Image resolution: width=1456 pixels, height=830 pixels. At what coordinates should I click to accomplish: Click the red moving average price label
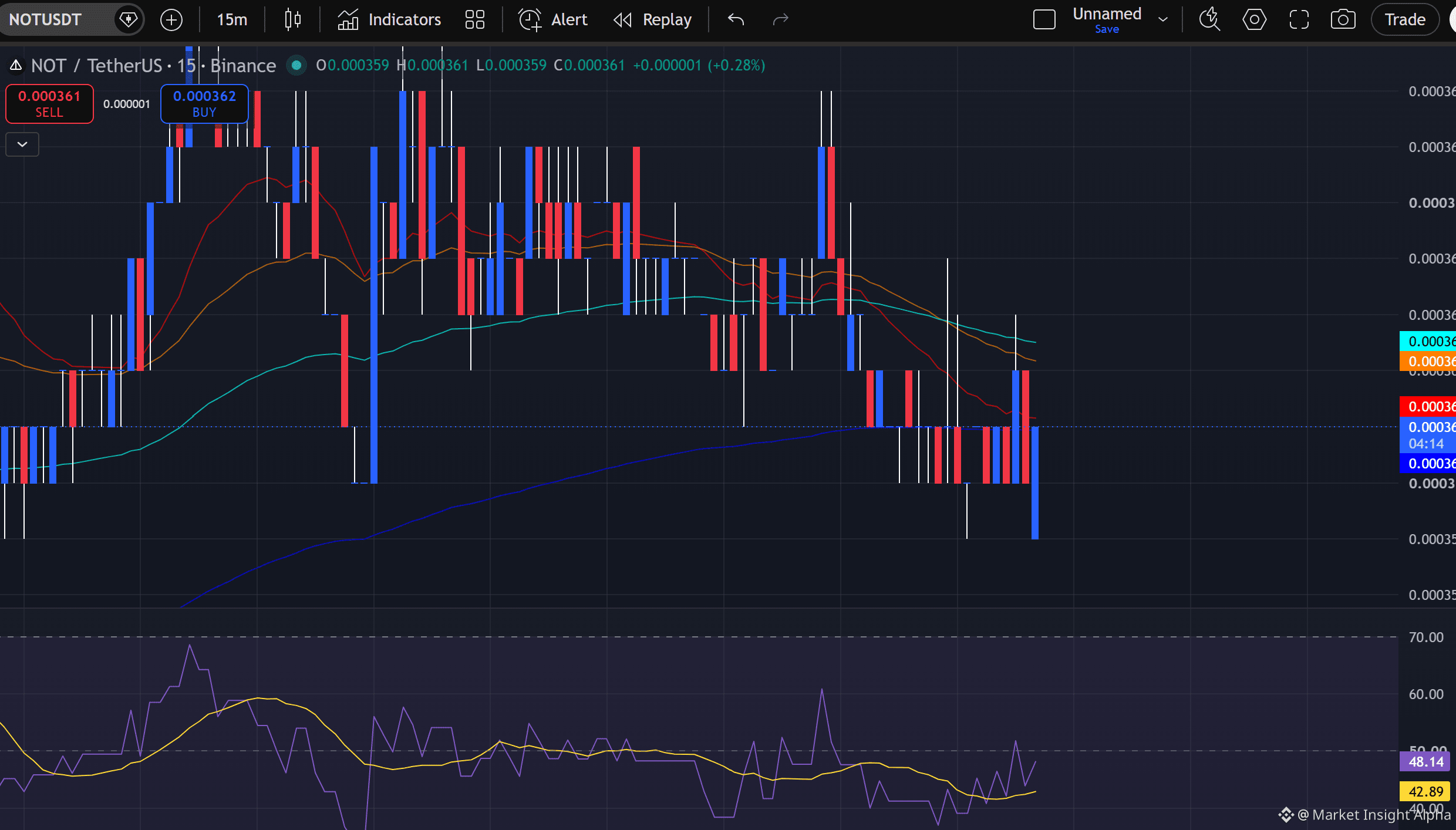(1428, 406)
